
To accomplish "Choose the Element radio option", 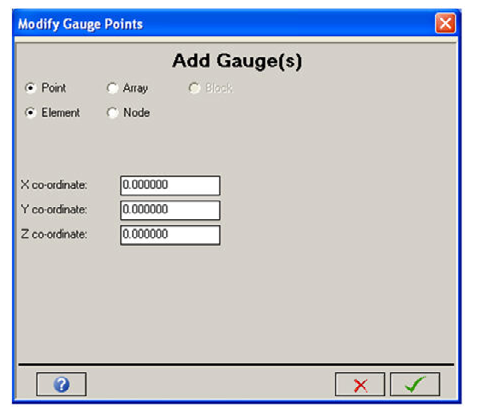I will 30,113.
